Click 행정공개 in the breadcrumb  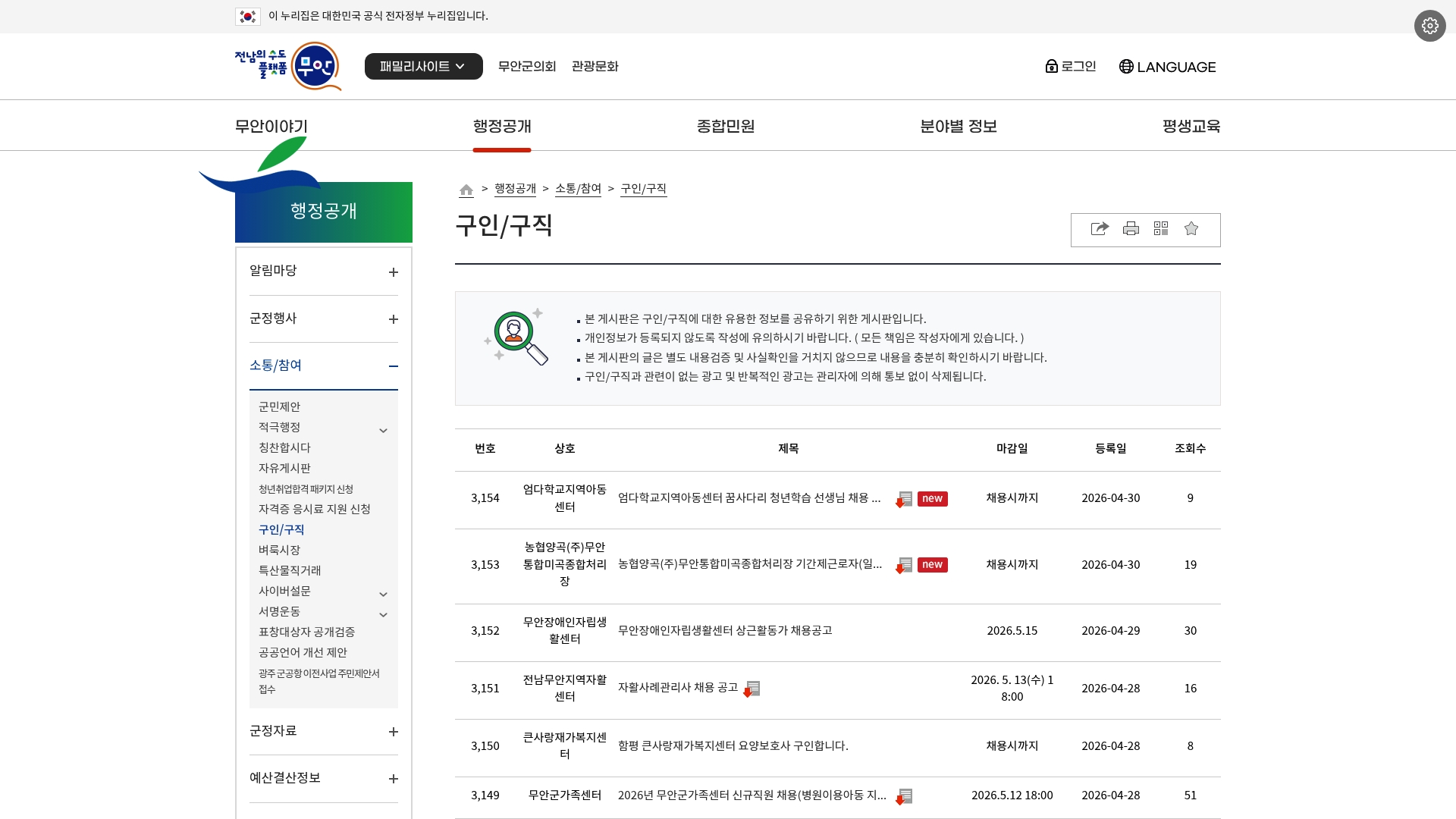(x=515, y=189)
